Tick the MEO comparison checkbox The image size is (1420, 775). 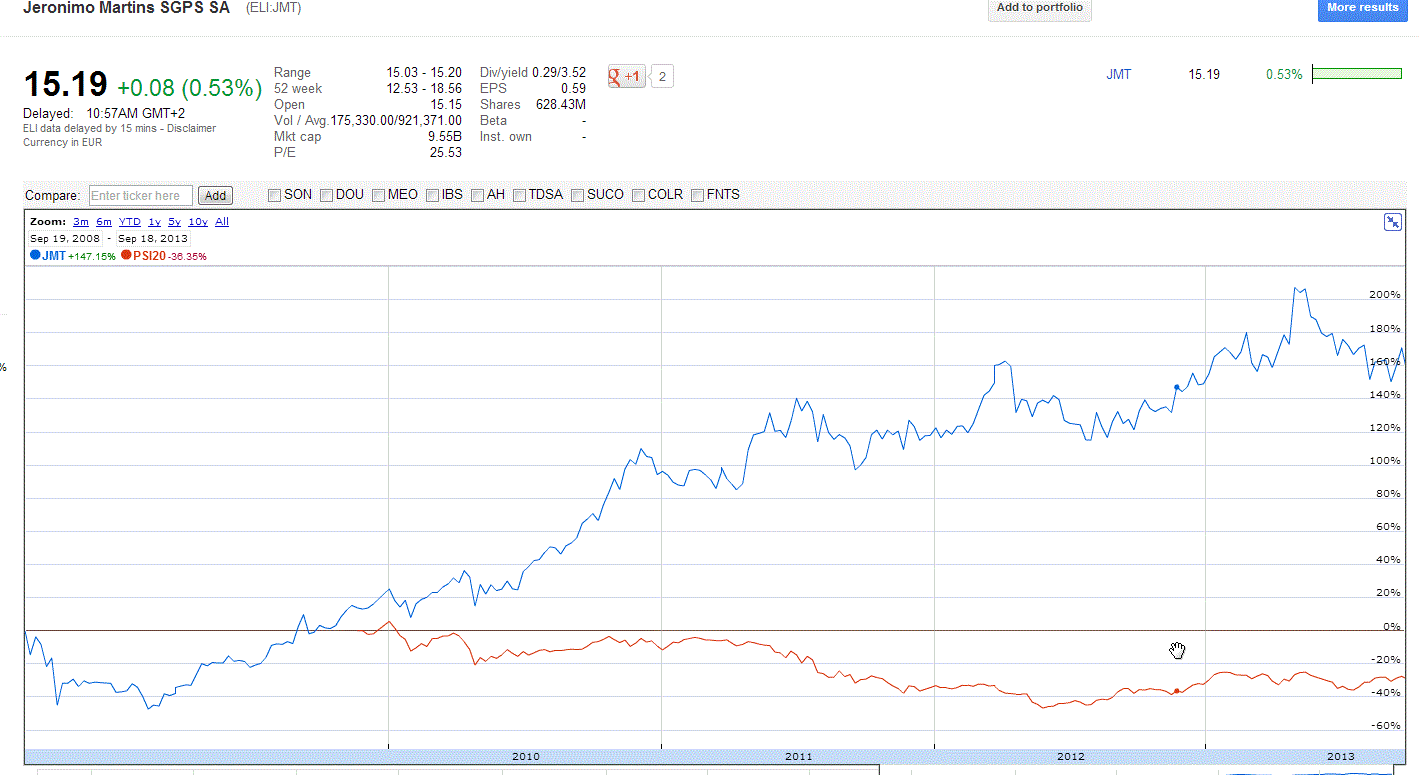[x=379, y=195]
